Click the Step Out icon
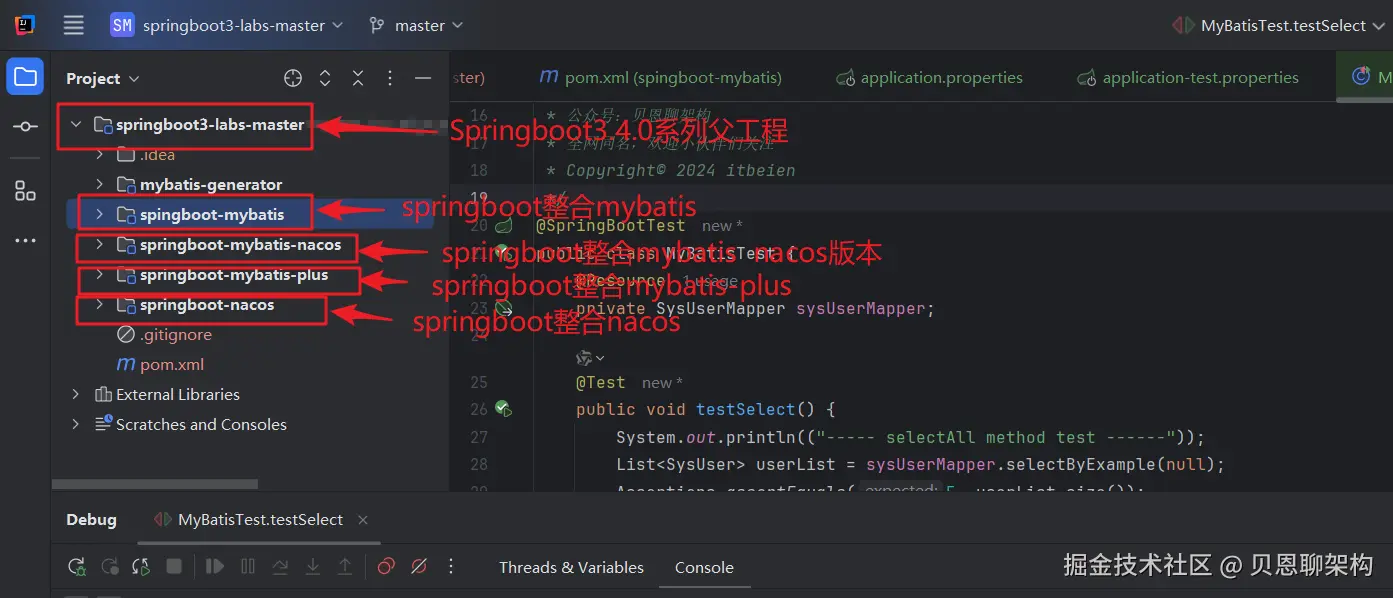 345,566
